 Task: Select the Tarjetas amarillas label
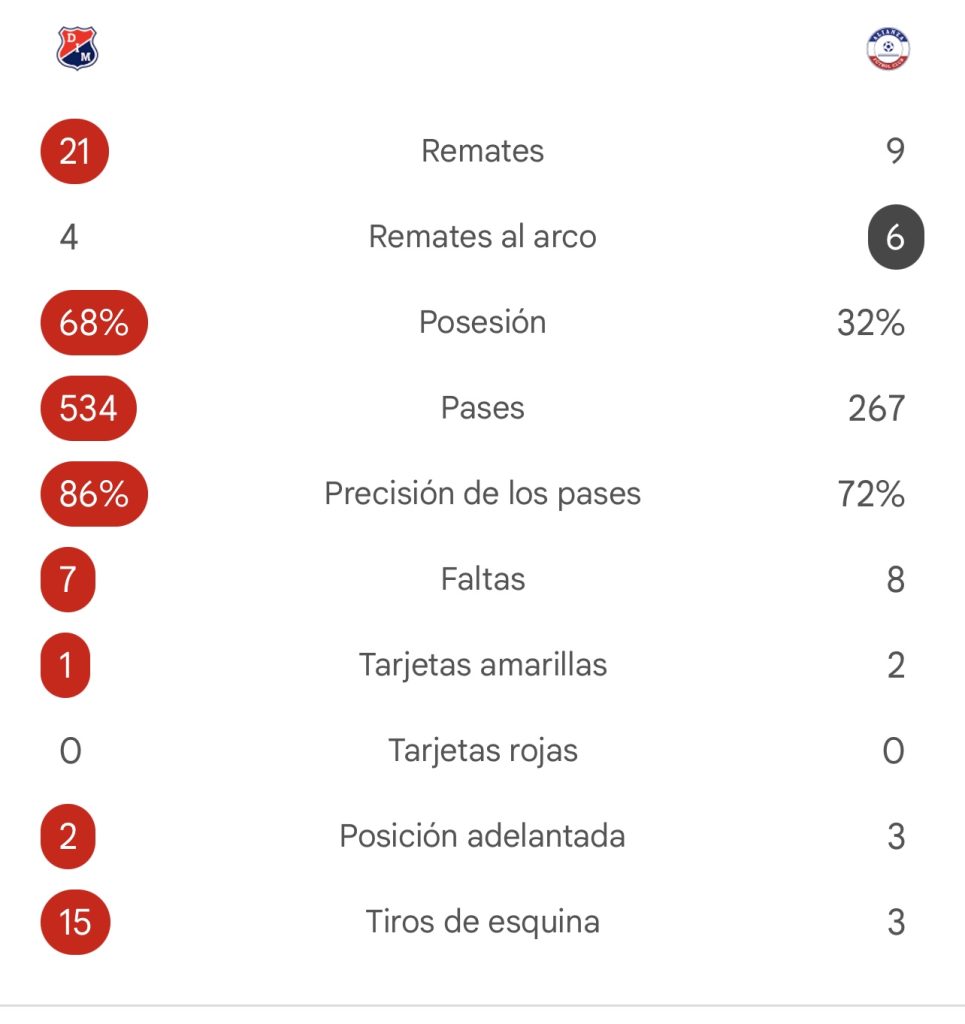click(482, 665)
